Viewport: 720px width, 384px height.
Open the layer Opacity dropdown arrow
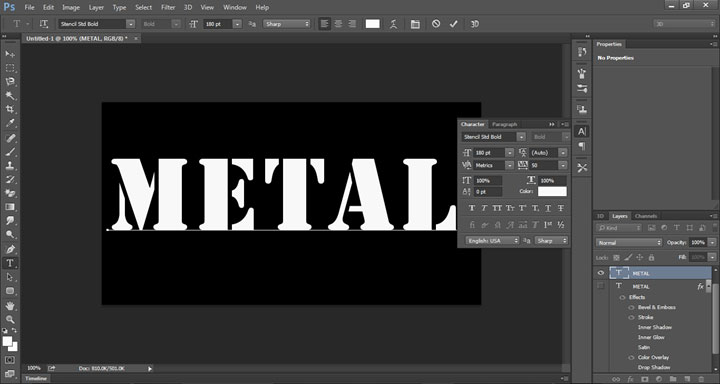pyautogui.click(x=712, y=243)
